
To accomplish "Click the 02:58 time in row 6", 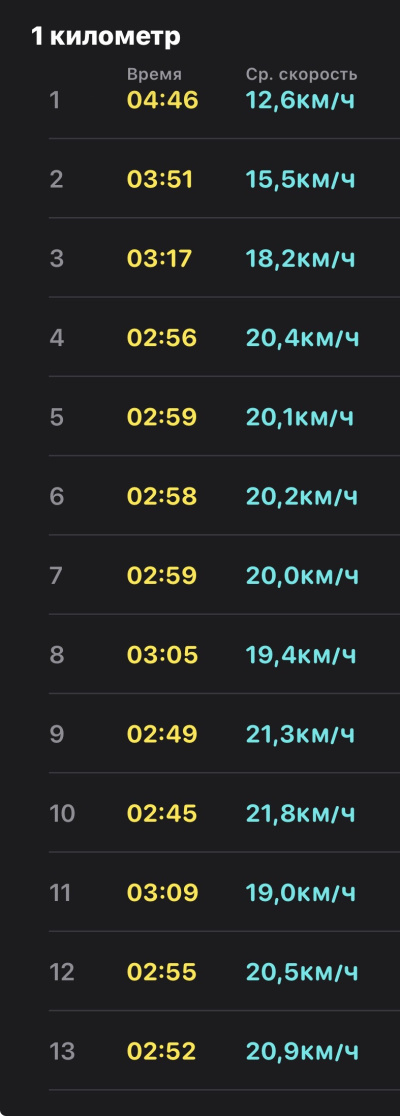I will coord(162,496).
